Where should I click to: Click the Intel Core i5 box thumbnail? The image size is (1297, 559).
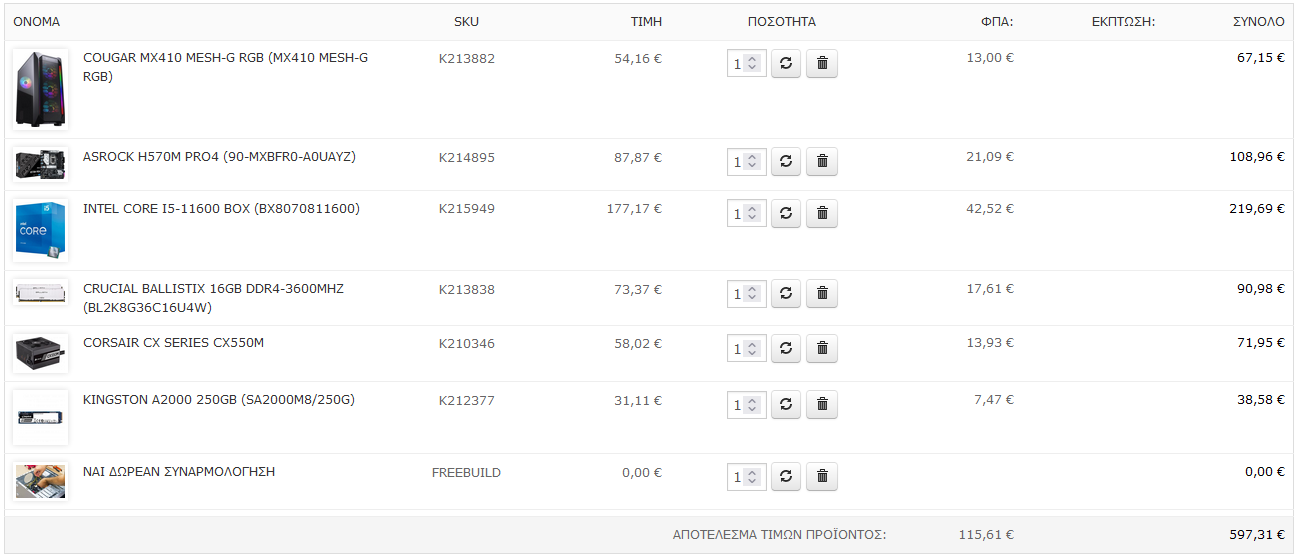pyautogui.click(x=41, y=231)
